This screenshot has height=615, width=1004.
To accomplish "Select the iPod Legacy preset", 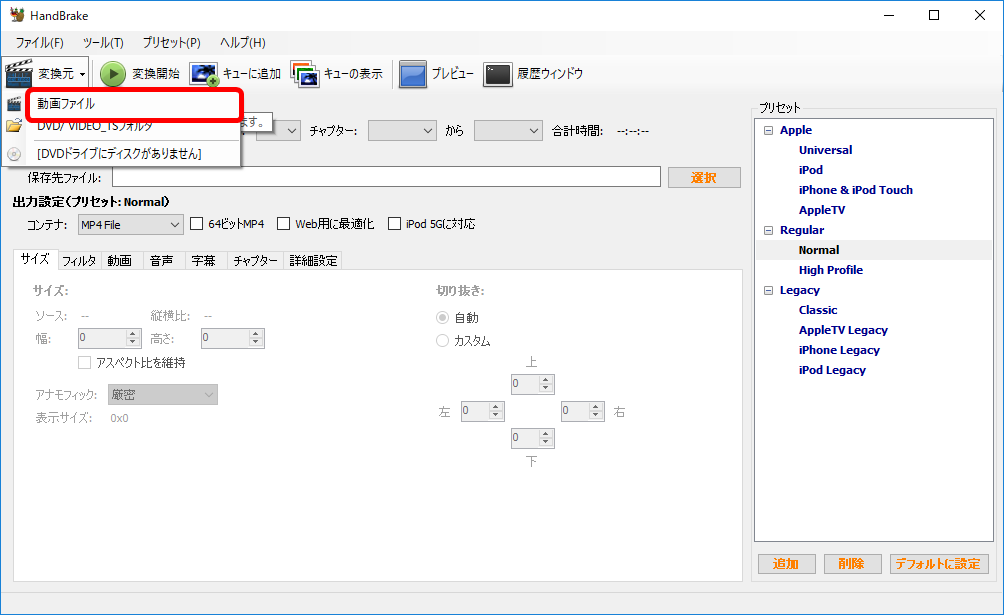I will 832,370.
